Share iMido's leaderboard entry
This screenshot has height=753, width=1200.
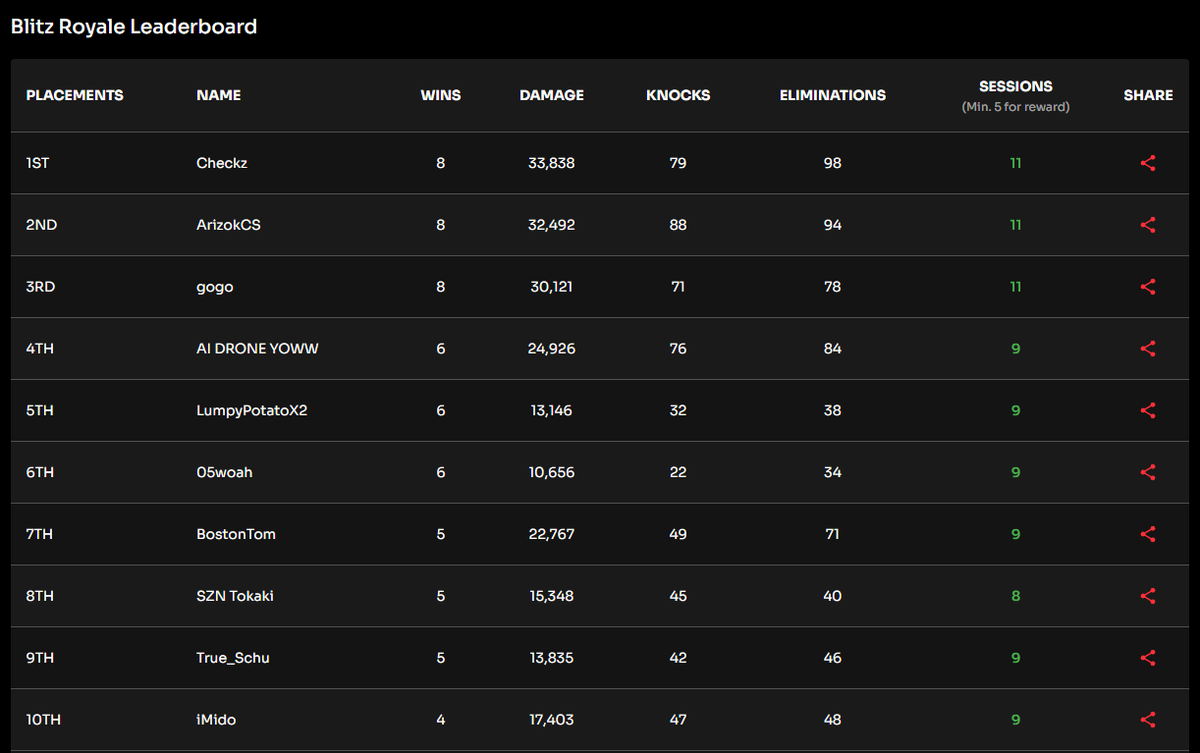pos(1148,720)
